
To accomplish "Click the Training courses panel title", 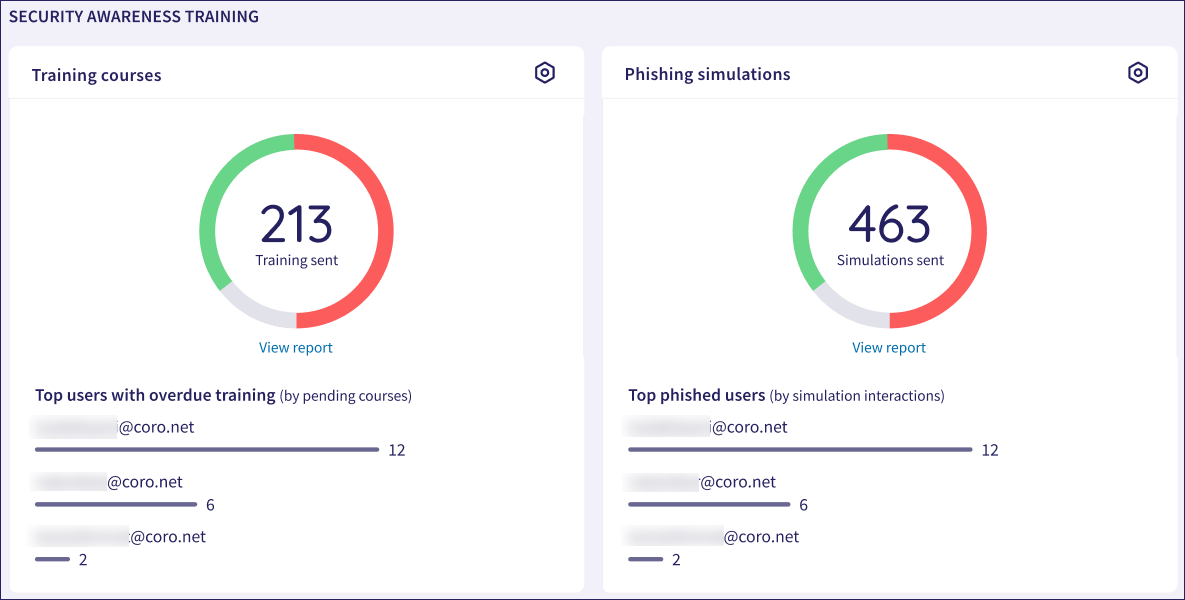I will pos(96,75).
